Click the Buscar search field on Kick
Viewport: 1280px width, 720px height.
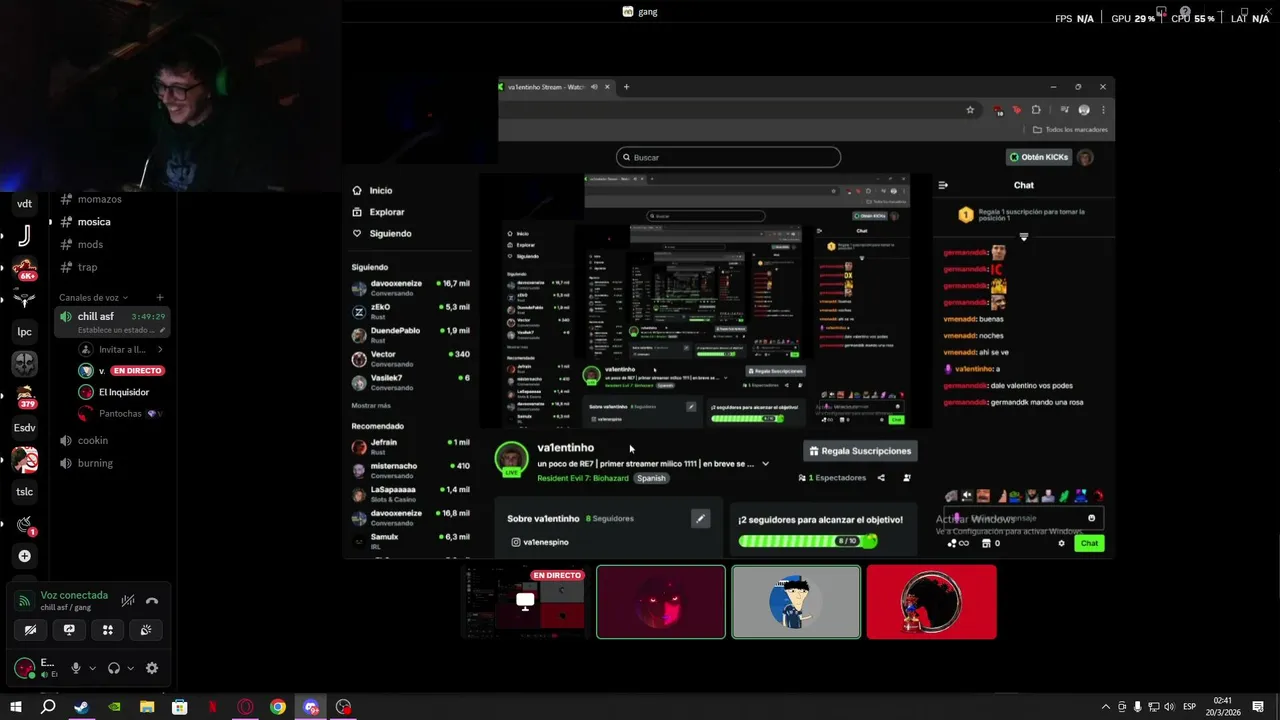[x=728, y=157]
